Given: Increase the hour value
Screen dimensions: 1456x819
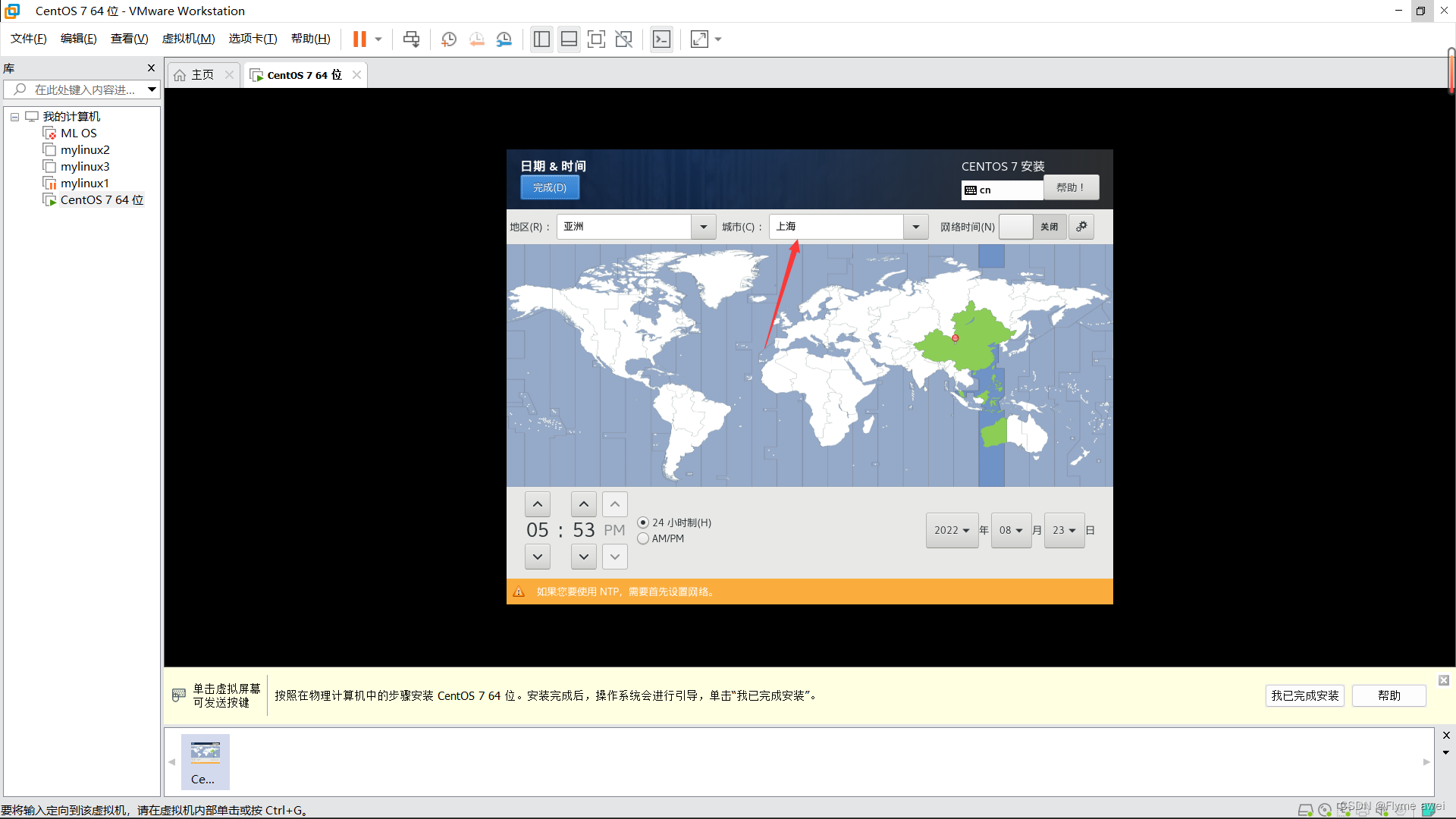Looking at the screenshot, I should tap(538, 504).
